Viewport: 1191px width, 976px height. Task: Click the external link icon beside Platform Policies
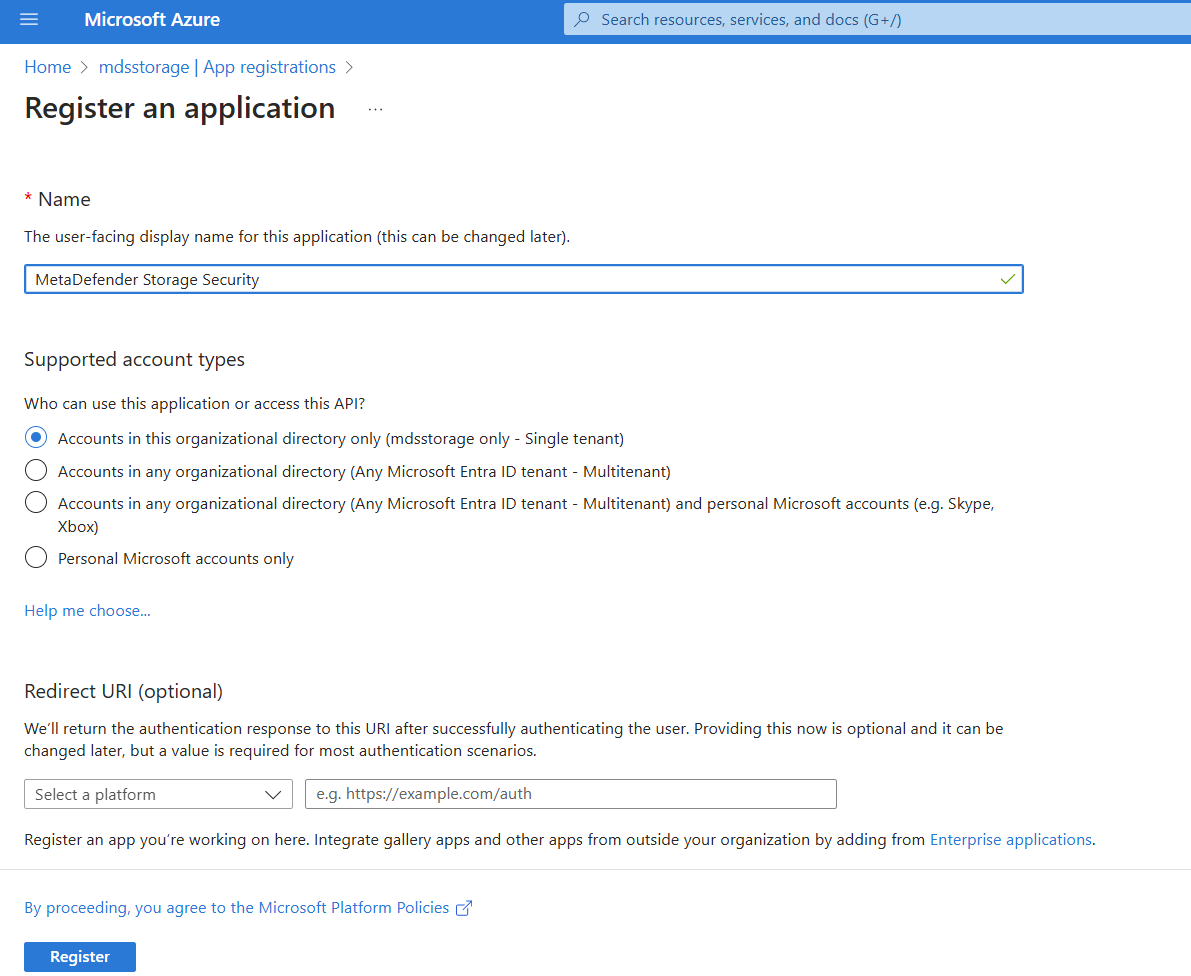[x=463, y=908]
